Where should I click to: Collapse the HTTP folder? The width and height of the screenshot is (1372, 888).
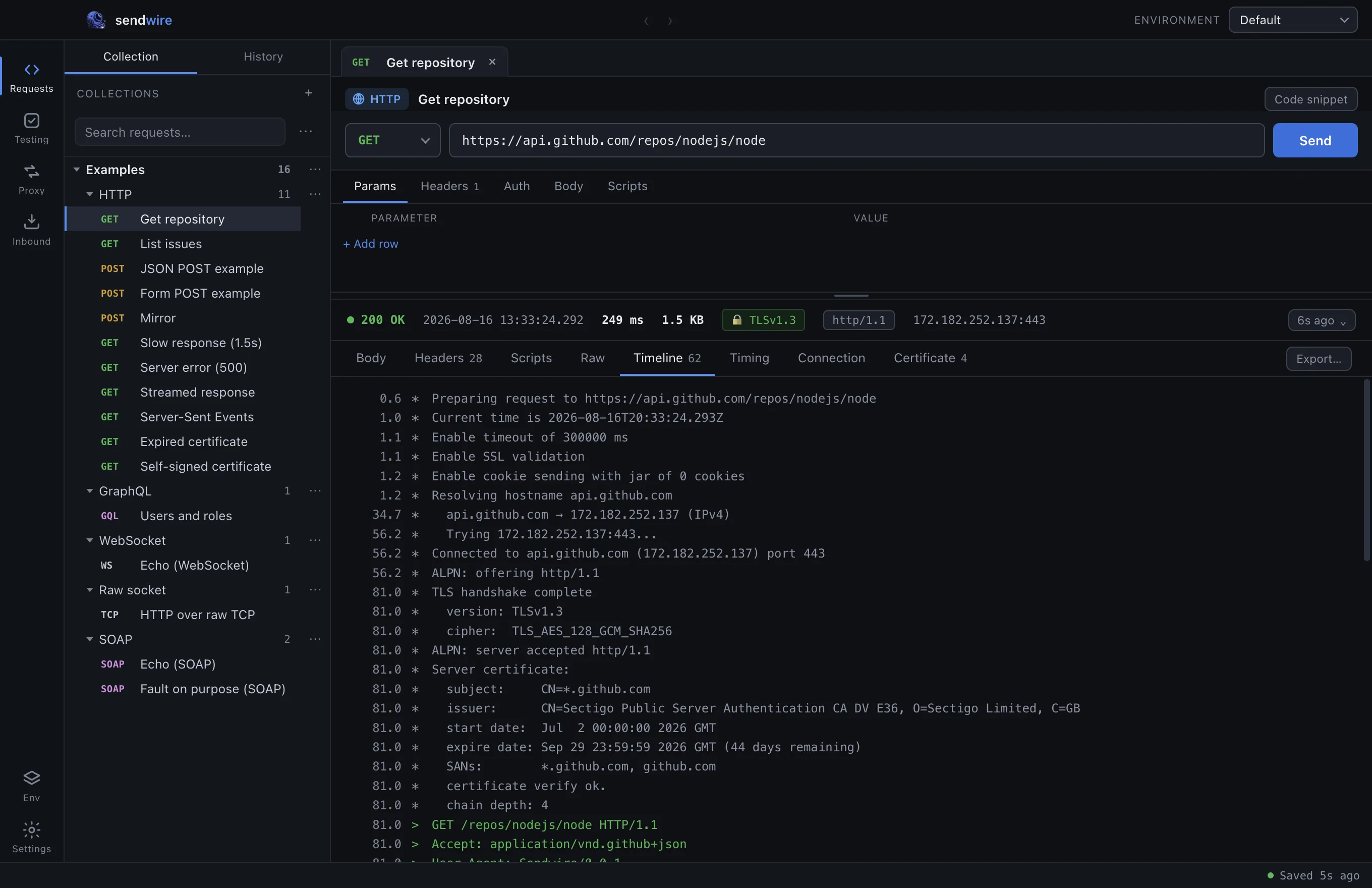pyautogui.click(x=89, y=194)
